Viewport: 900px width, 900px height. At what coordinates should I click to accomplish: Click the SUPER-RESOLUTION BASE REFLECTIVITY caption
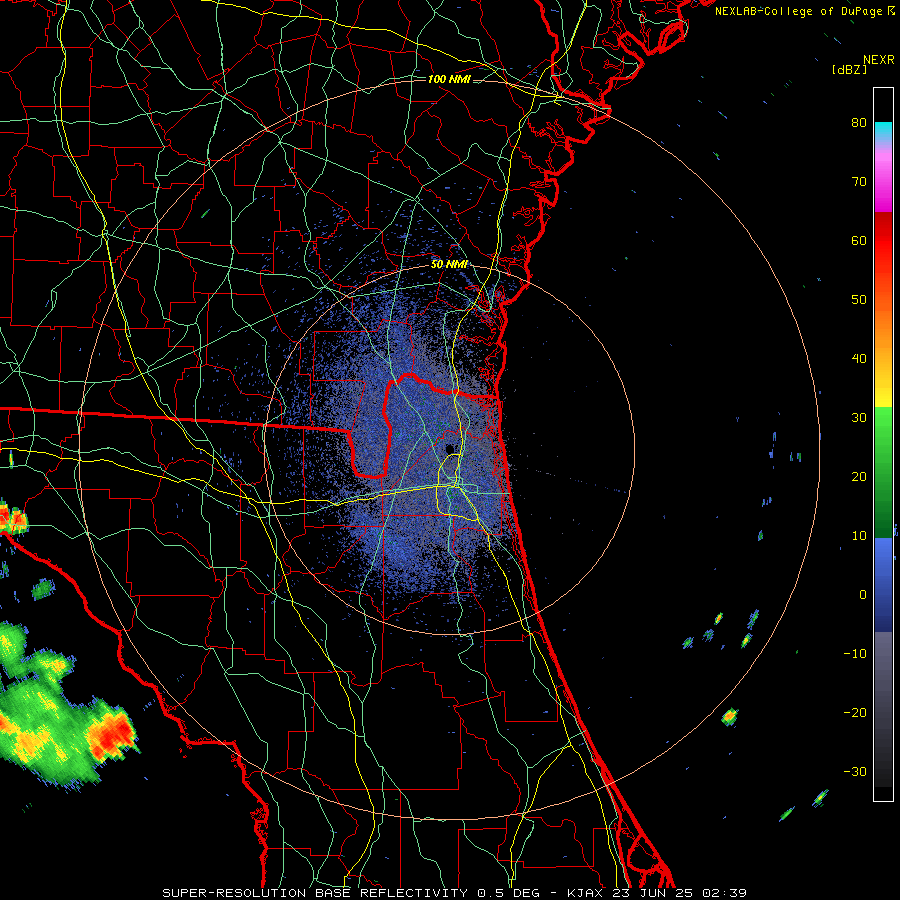coord(314,893)
